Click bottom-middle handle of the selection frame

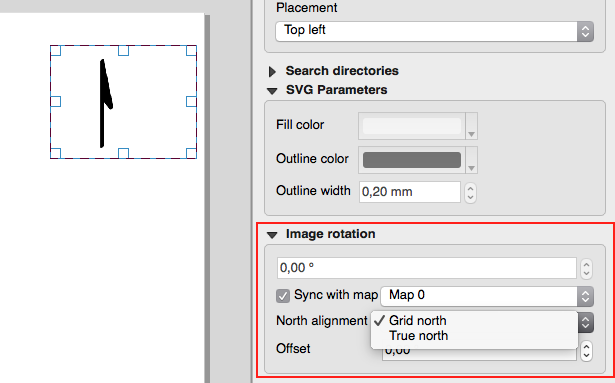124,153
